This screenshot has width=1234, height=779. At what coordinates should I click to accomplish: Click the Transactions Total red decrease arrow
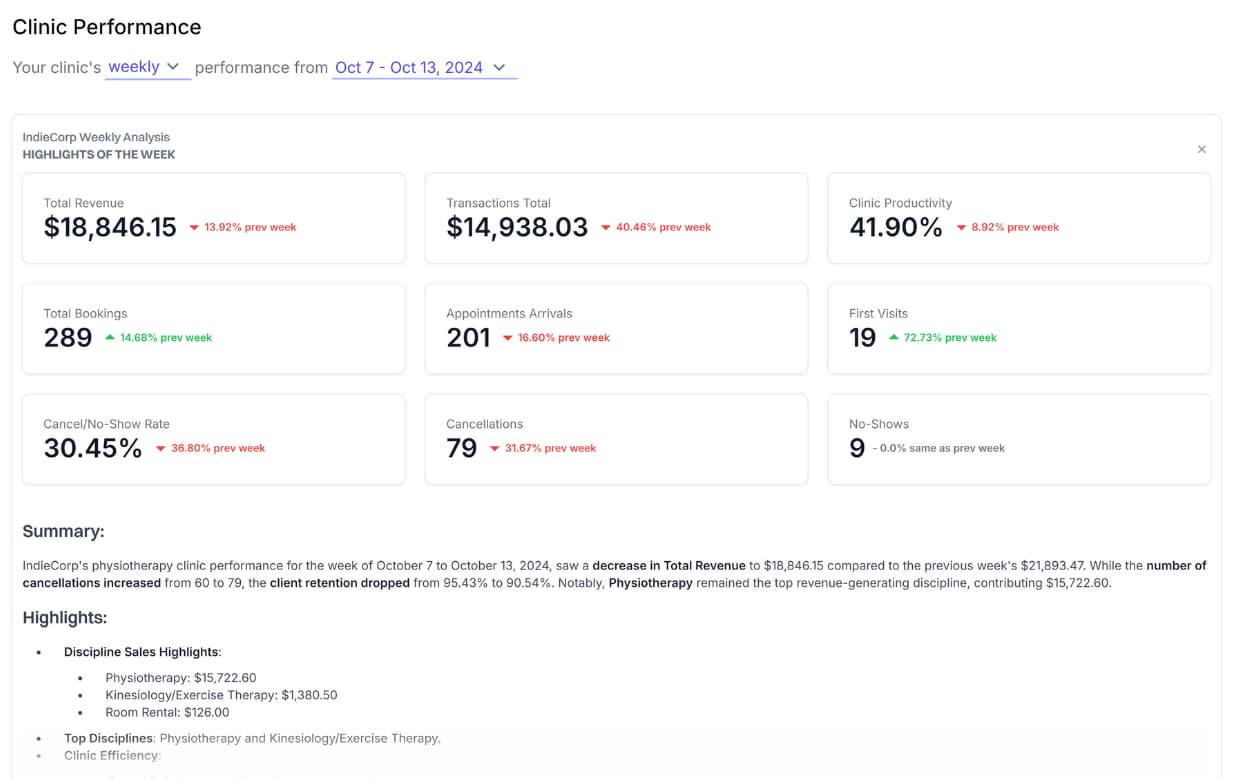[606, 228]
